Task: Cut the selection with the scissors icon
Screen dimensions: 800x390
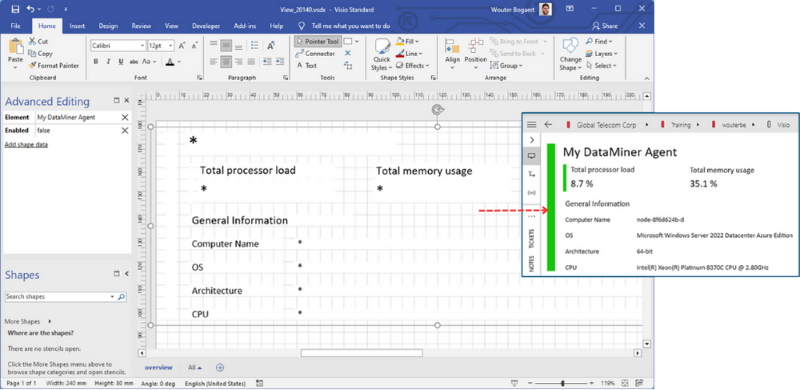Action: click(38, 42)
